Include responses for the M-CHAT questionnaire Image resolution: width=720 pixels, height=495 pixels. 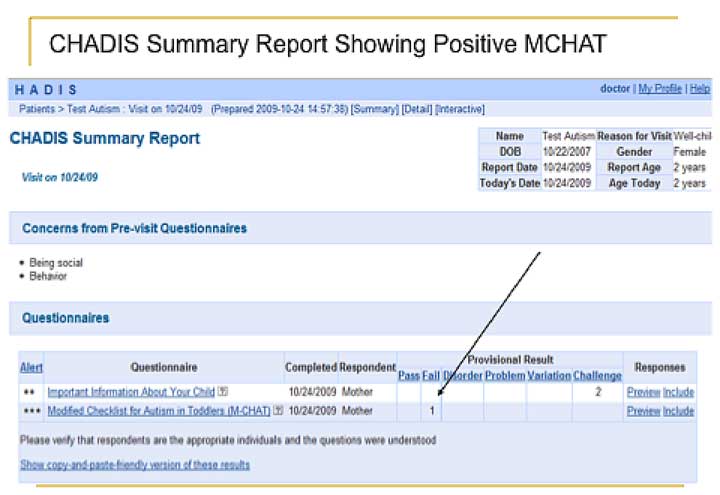(679, 410)
